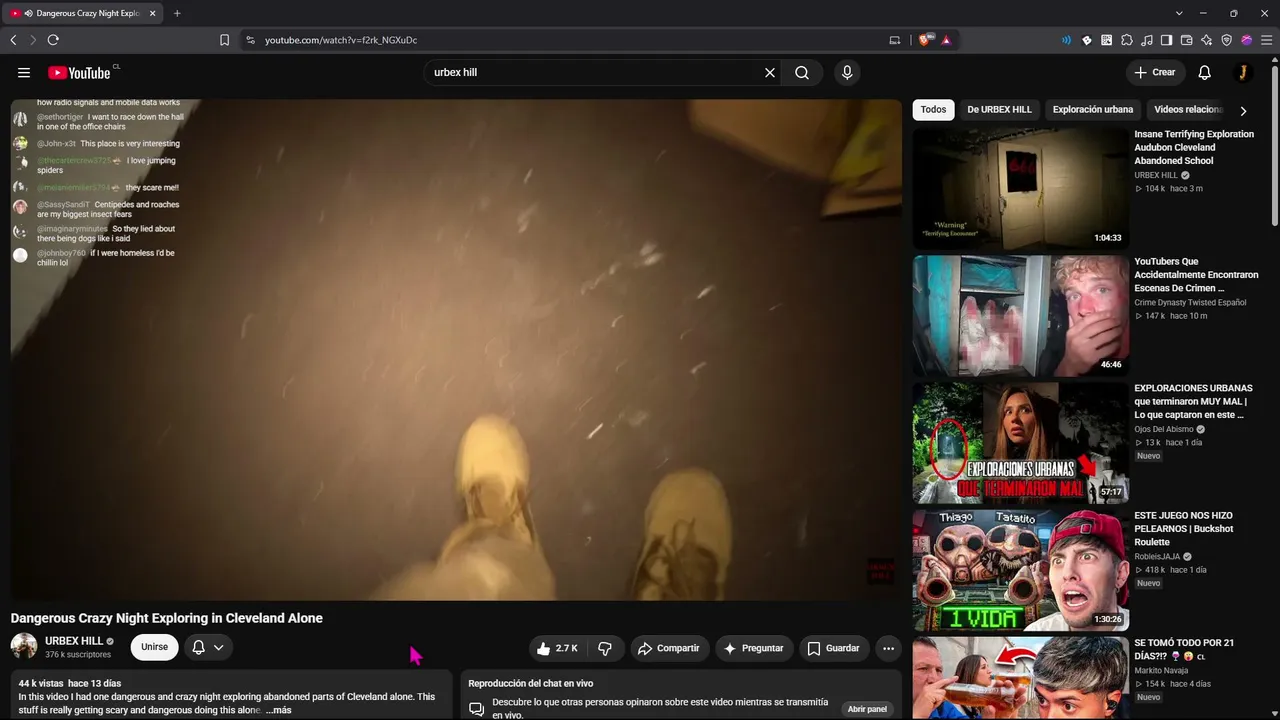Open the Leo AI sparkle icon
This screenshot has width=1280, height=720.
[x=1207, y=40]
